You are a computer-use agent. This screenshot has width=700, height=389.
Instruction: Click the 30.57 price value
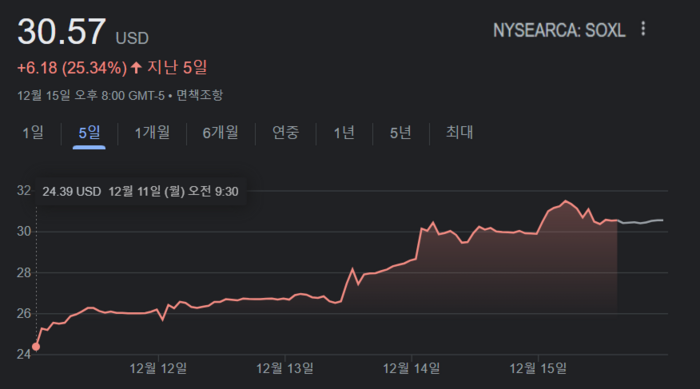click(x=62, y=32)
